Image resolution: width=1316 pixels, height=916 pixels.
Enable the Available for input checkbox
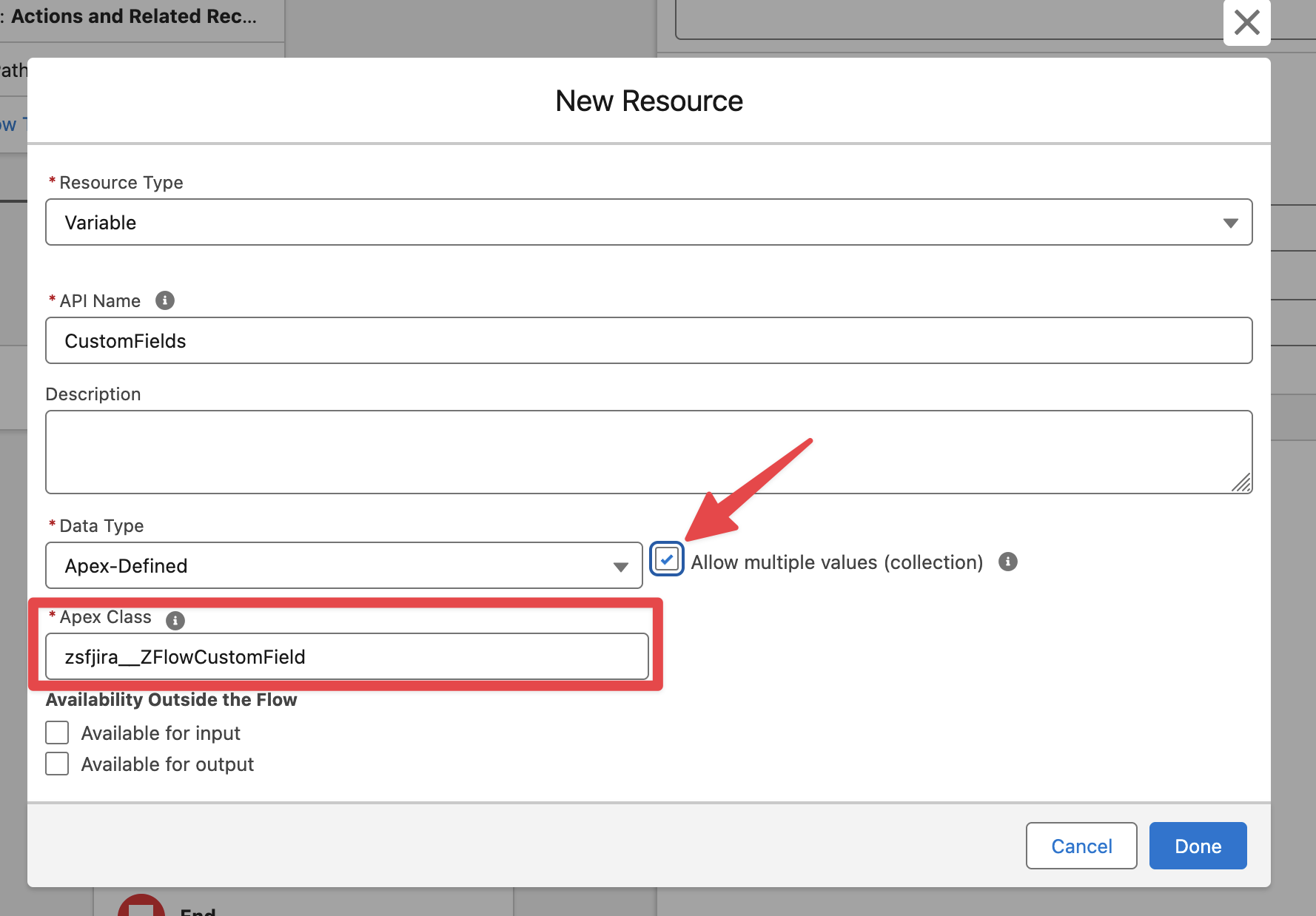coord(57,733)
